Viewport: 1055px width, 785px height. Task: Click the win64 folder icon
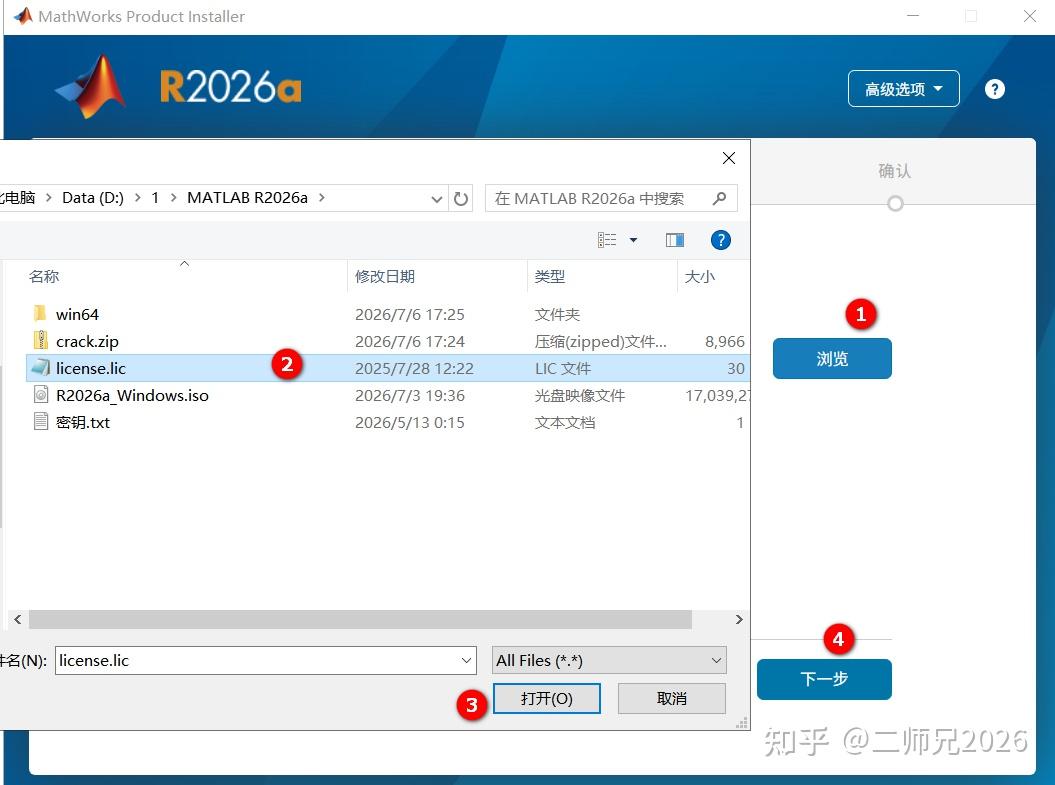pyautogui.click(x=40, y=313)
